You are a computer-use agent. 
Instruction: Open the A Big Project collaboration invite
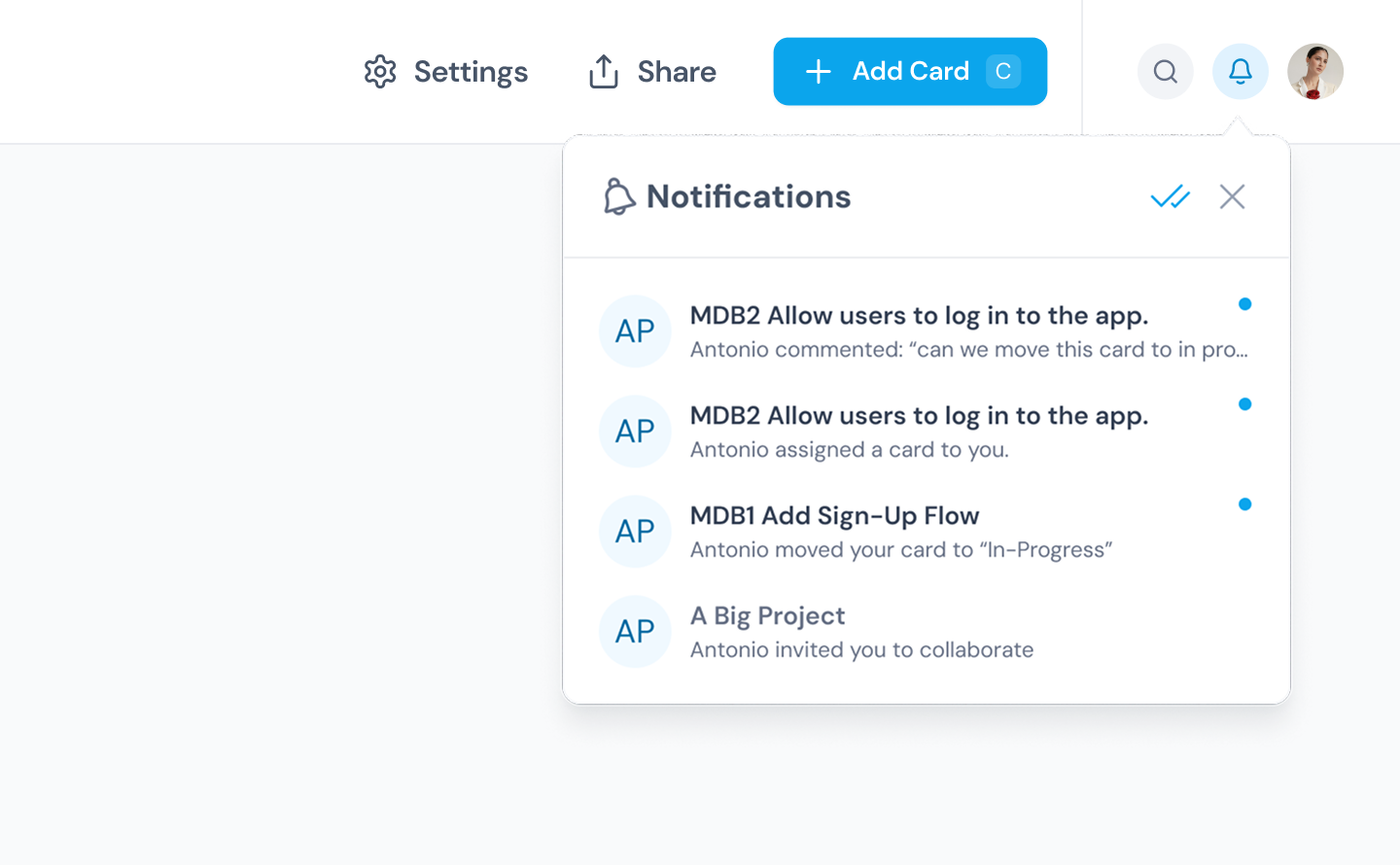861,631
